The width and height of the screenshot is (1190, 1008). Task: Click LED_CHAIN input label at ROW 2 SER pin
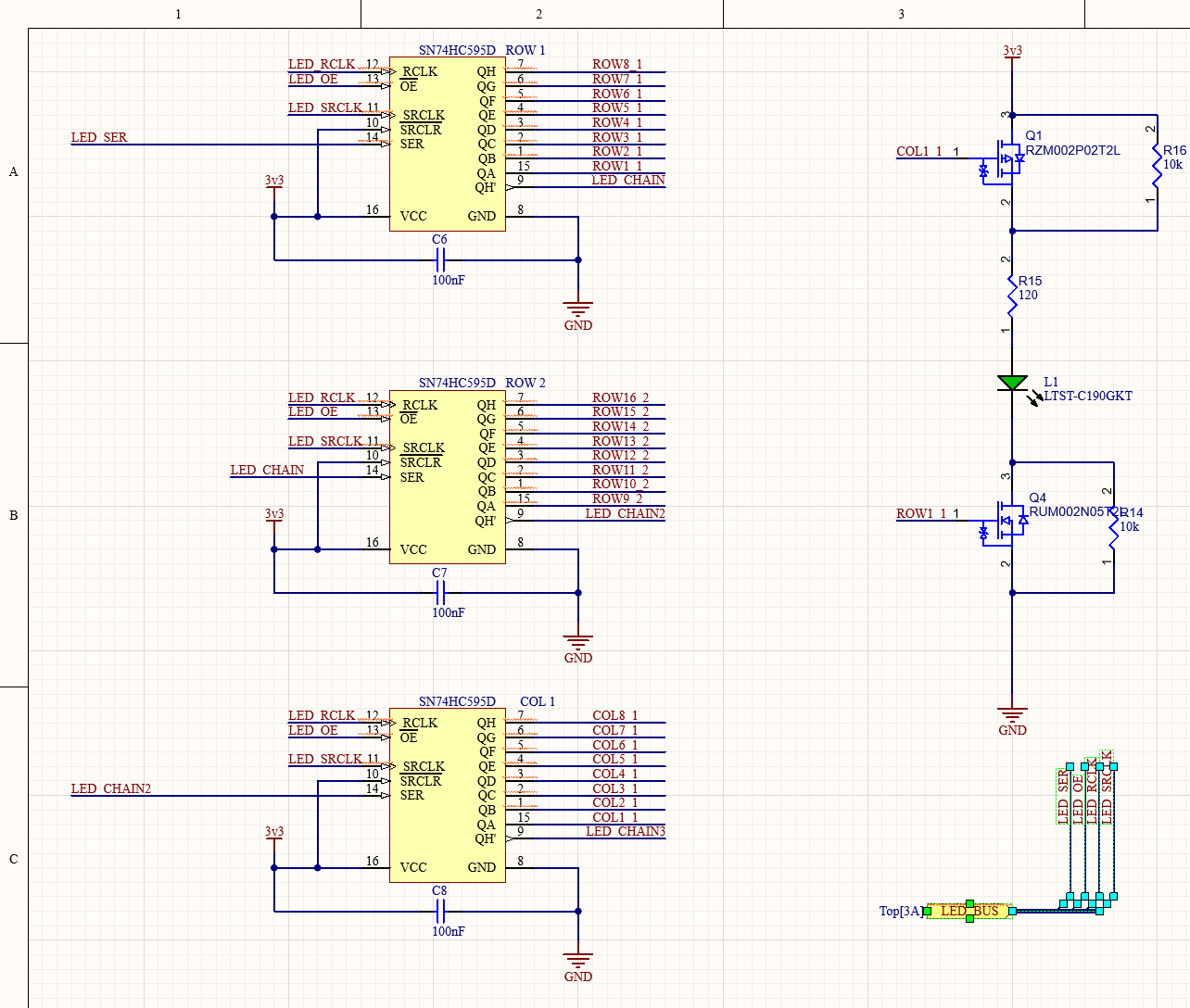(267, 470)
